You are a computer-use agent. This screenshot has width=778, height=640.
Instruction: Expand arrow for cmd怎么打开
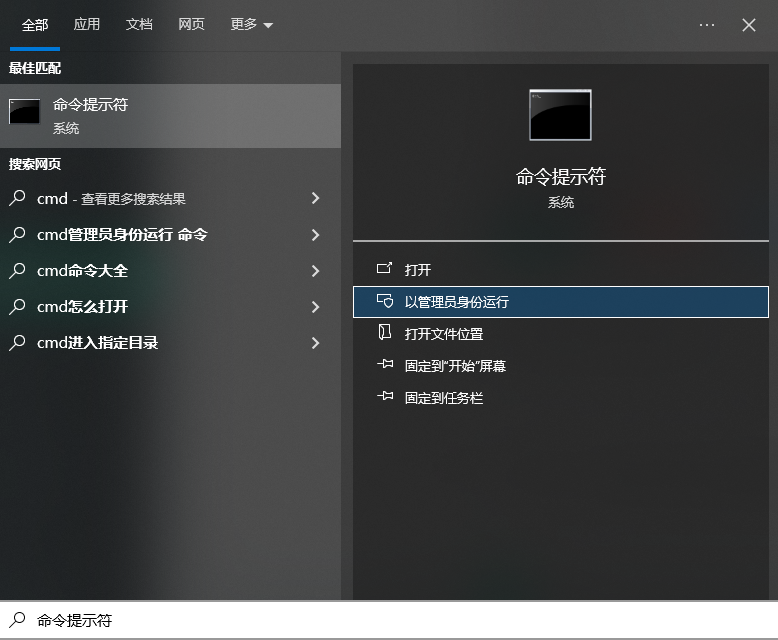[x=315, y=307]
